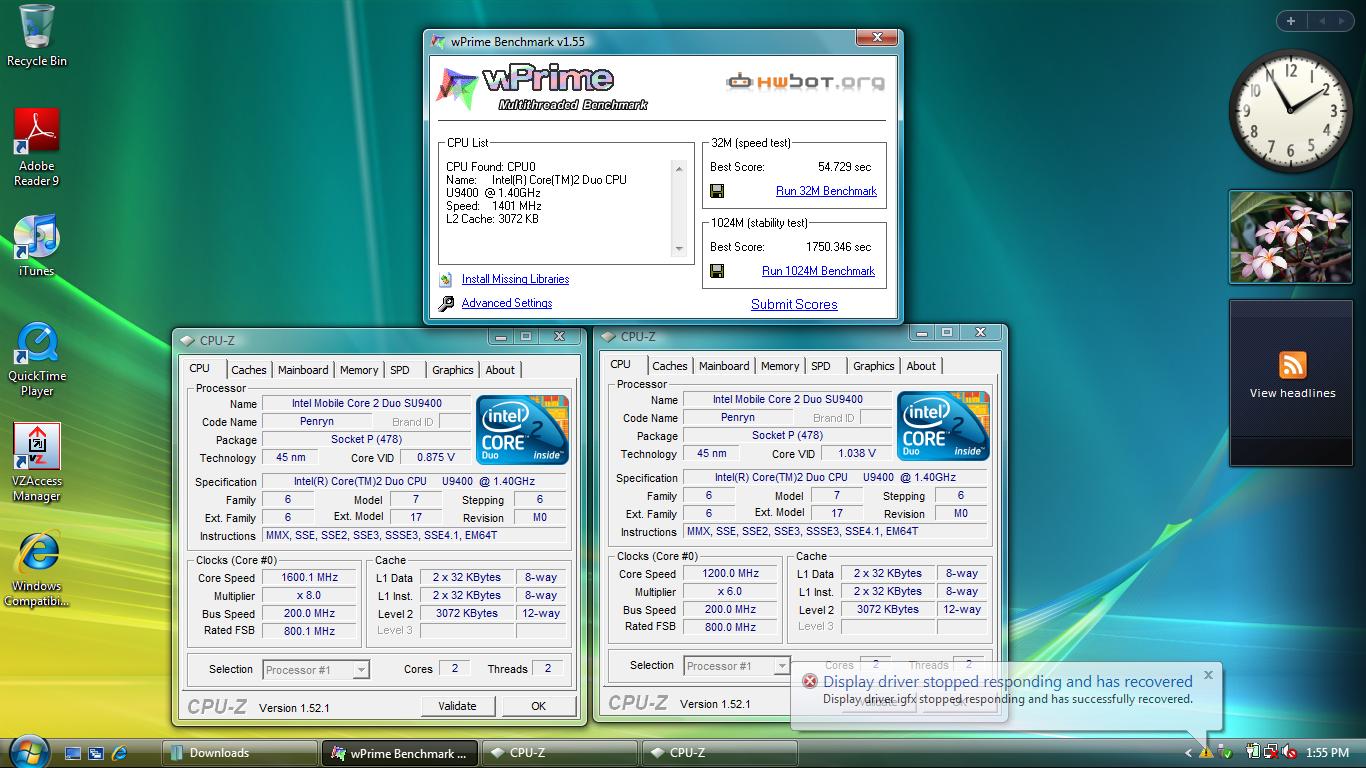Screen dimensions: 1366x768
Task: Switch to Caches tab in left CPU-Z
Action: [x=249, y=370]
